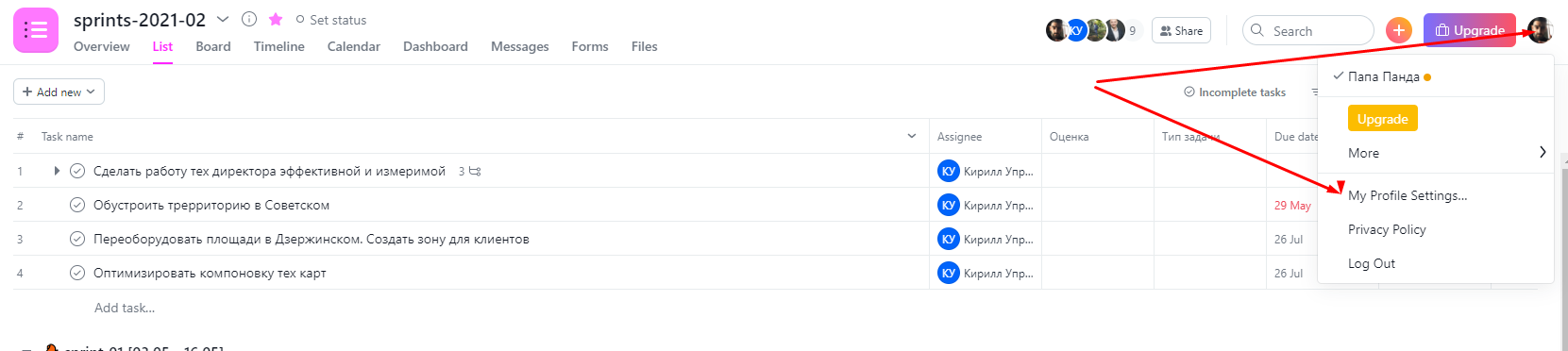Mark task 'Обустроить трерриторию в Советском' complete

tap(77, 205)
